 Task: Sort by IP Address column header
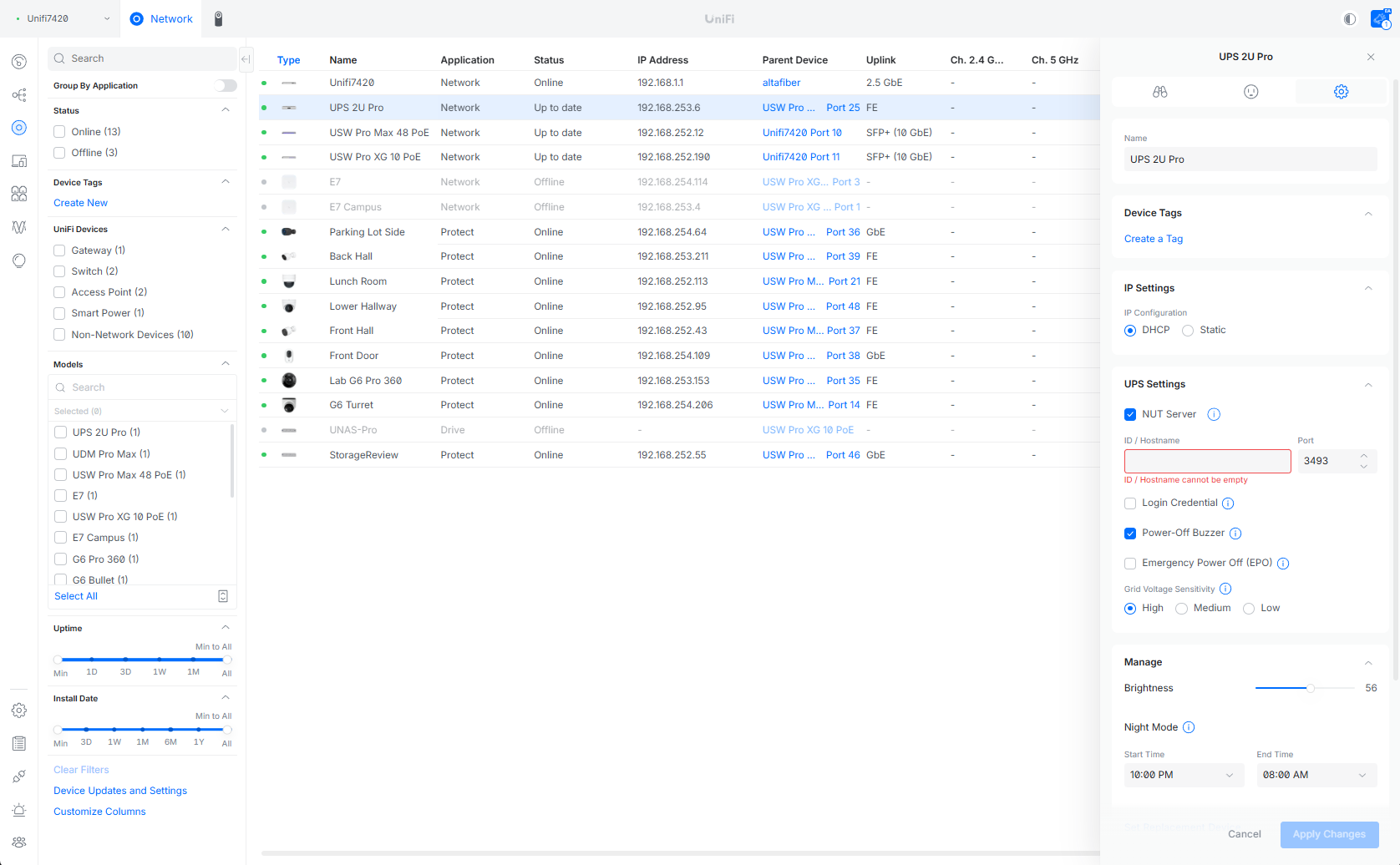point(662,60)
